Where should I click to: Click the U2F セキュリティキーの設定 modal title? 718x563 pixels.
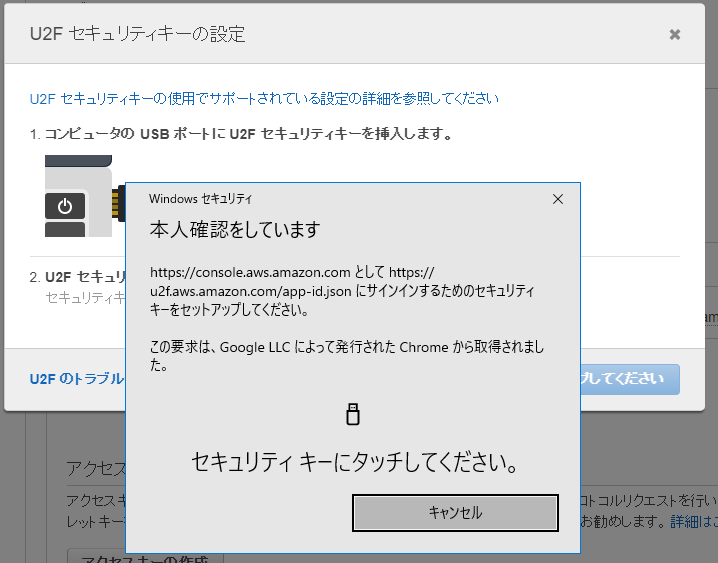[x=137, y=34]
